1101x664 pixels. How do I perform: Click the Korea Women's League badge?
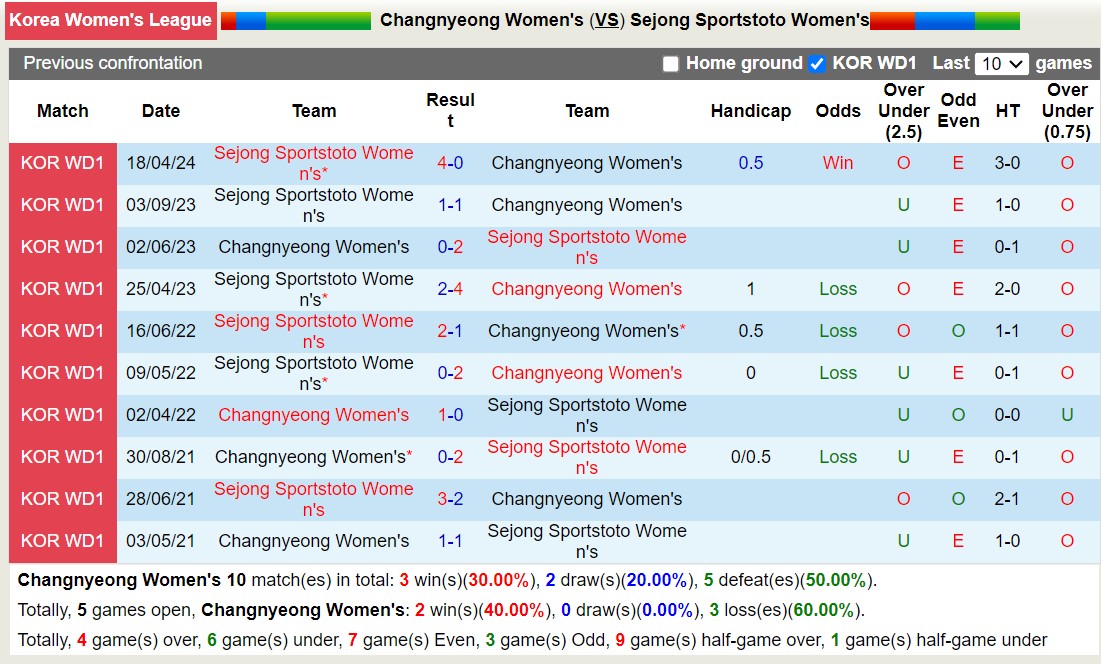point(110,21)
